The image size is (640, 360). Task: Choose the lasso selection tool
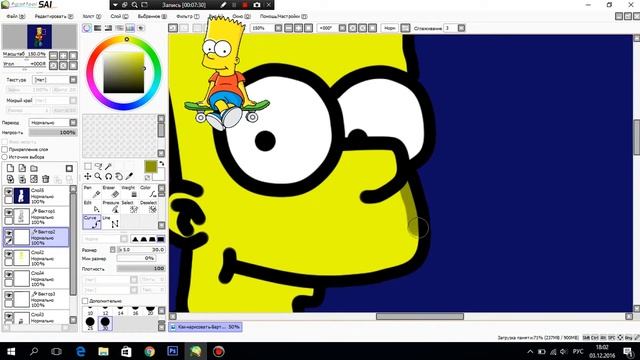coord(98,166)
